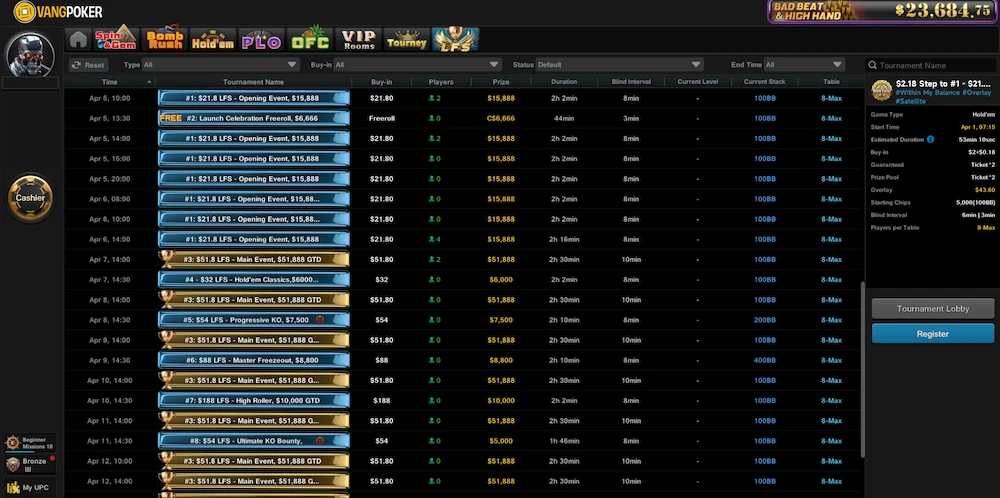This screenshot has height=498, width=1000.
Task: Select Apr 8, 14:00 Main Event tournament
Action: pyautogui.click(x=254, y=300)
